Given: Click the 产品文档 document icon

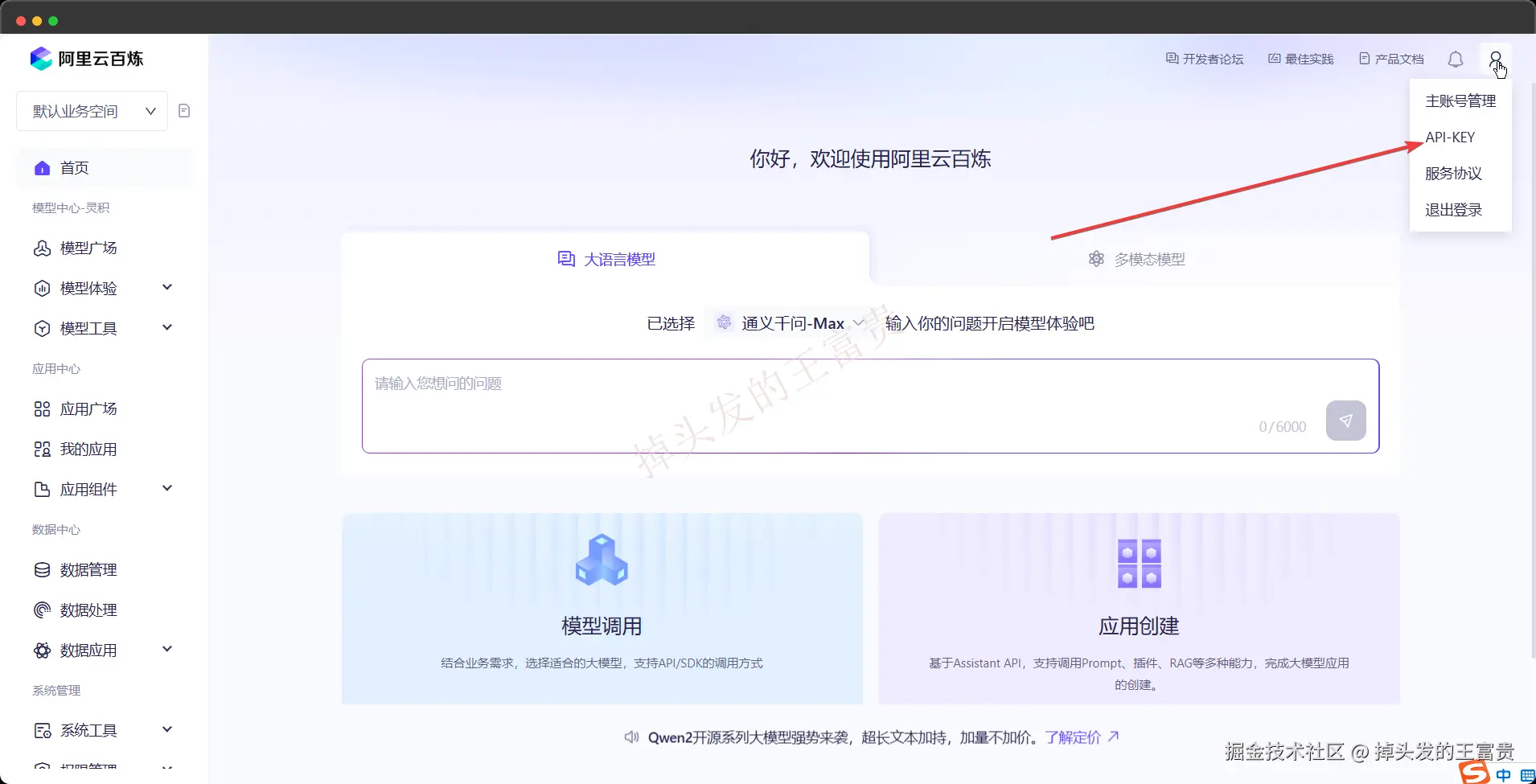Looking at the screenshot, I should [1365, 59].
